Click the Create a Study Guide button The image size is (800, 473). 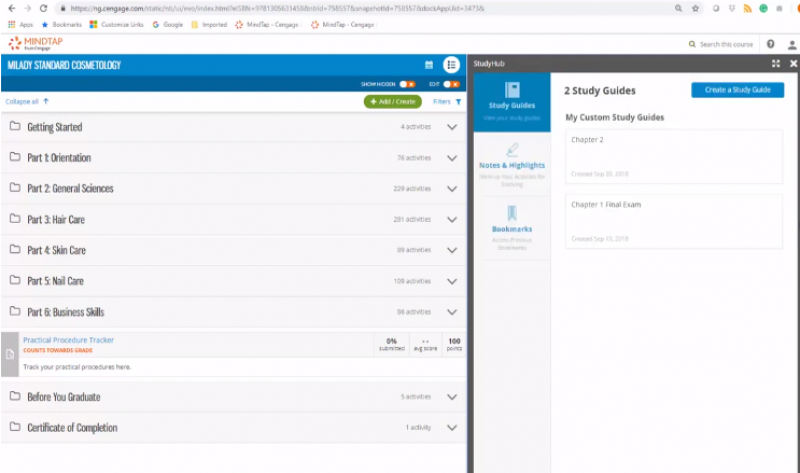737,90
